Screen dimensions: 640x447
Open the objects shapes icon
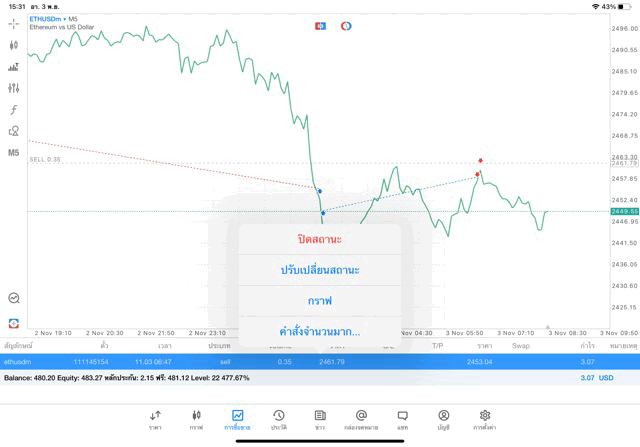pos(13,131)
